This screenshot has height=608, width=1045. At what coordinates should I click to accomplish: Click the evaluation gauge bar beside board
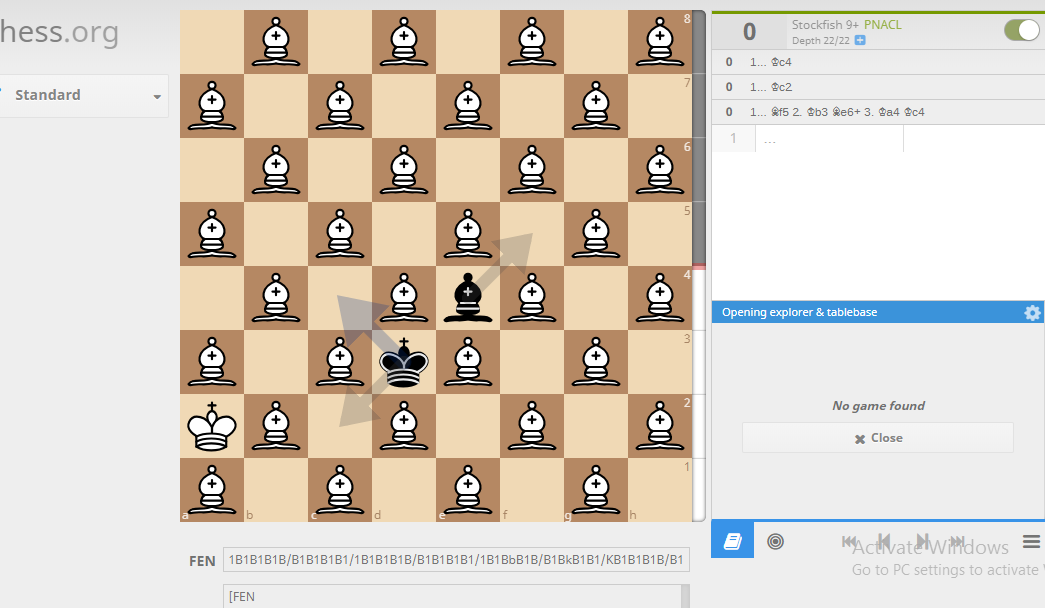[698, 265]
